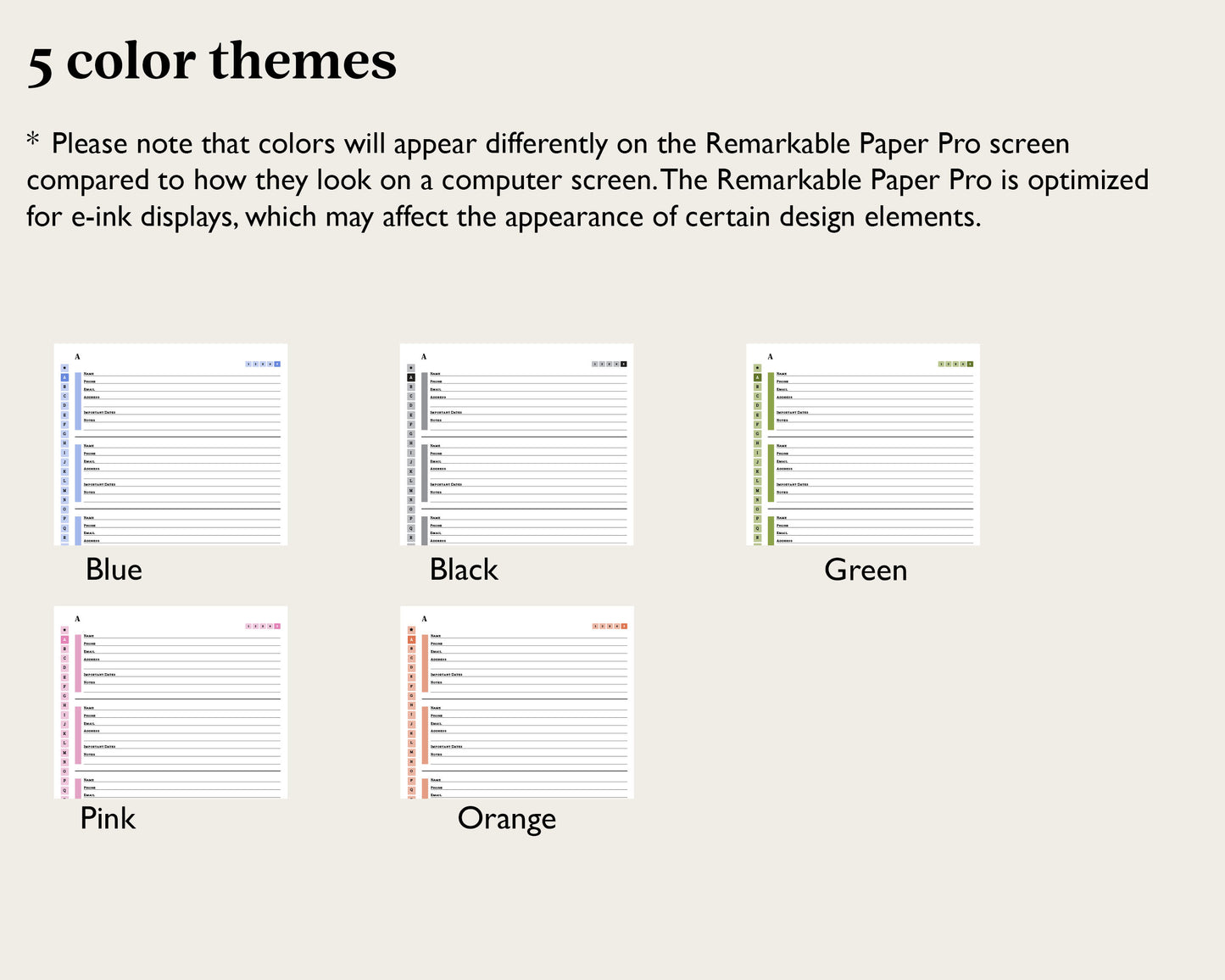
Task: Click numbered page tabs in Black preview
Action: tap(610, 364)
